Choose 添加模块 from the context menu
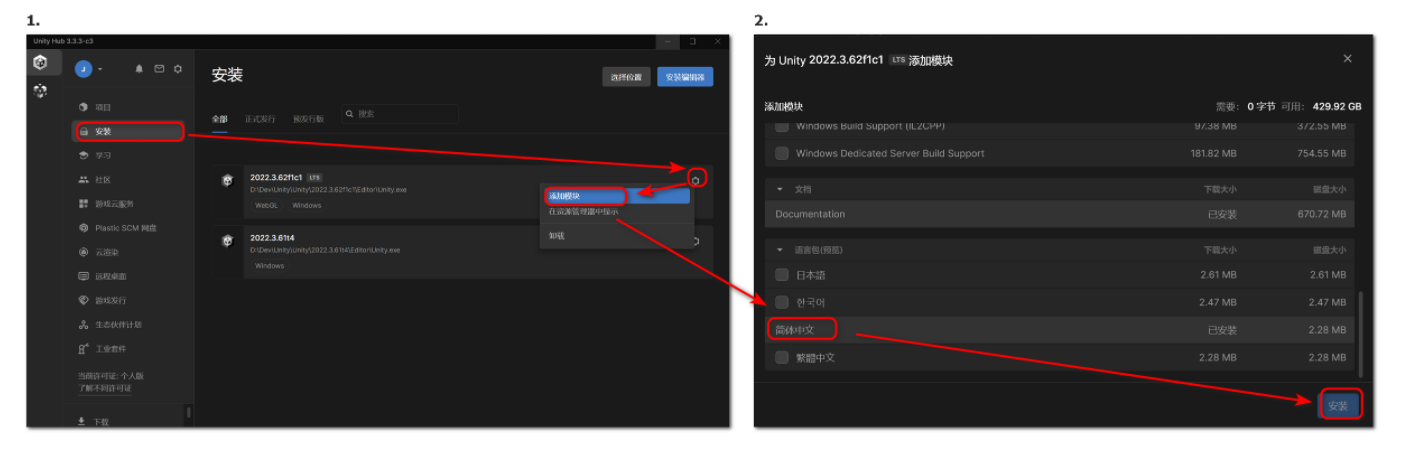1402x449 pixels. (x=616, y=196)
